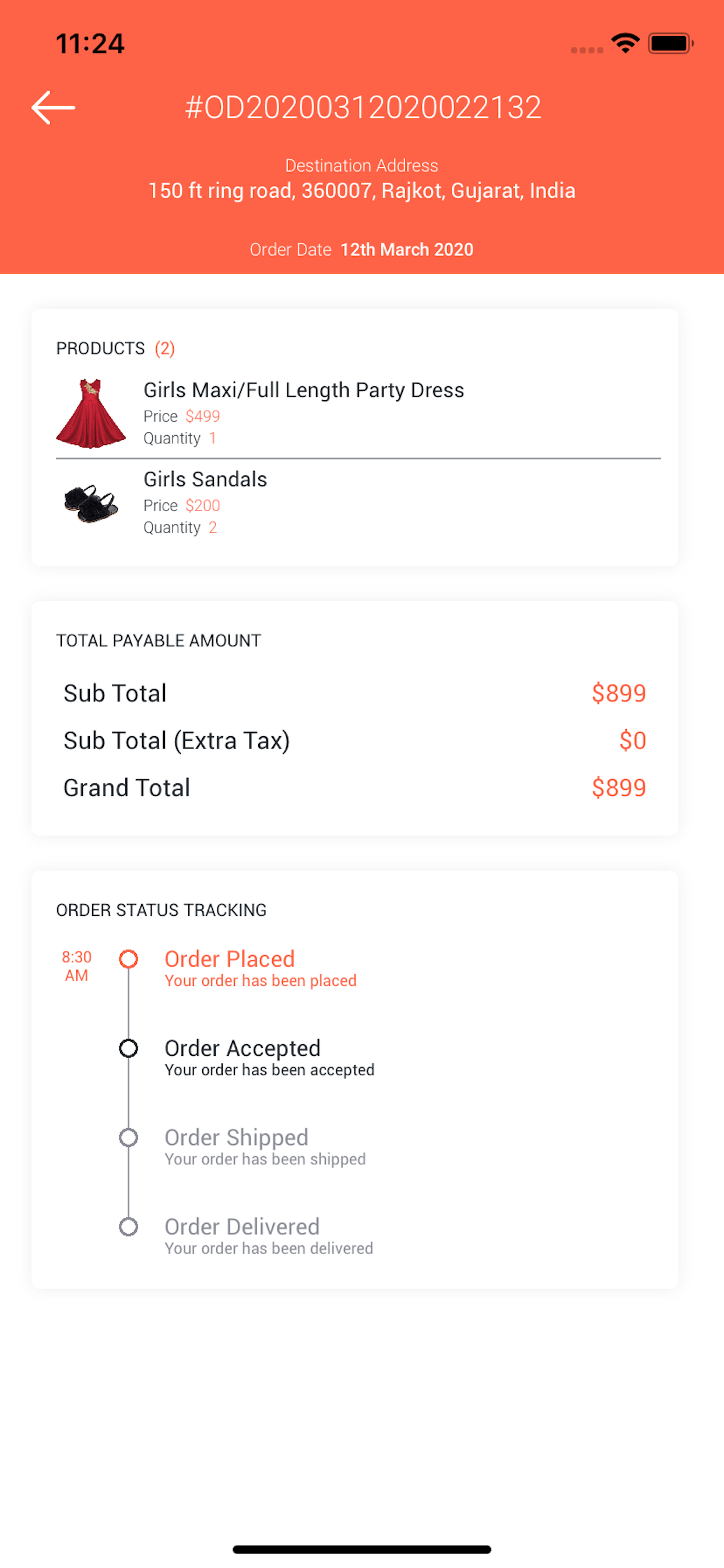Tap order number #OD20200312020022132 title
Screen dimensions: 724x1568
tap(363, 108)
